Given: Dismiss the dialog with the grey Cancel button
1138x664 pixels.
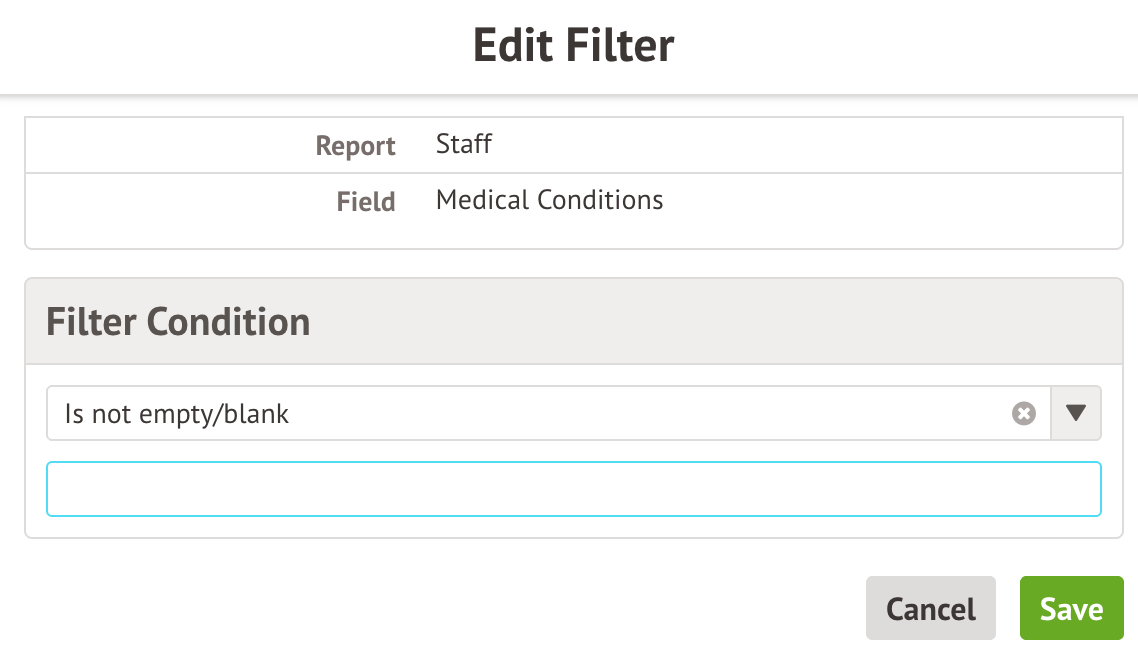Looking at the screenshot, I should pos(930,608).
